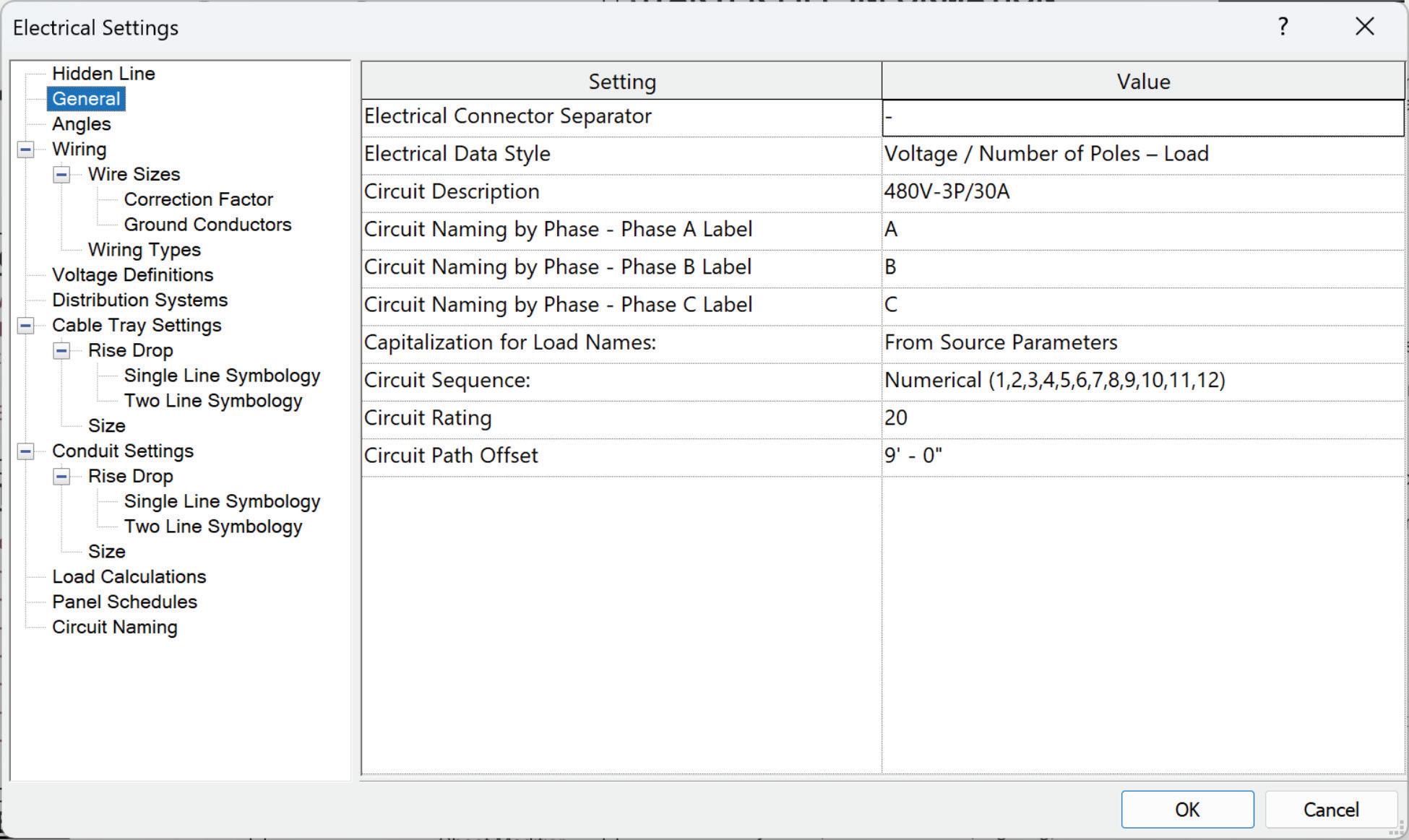The width and height of the screenshot is (1409, 840).
Task: Click the Electrical Connector Separator value field
Action: (1142, 117)
